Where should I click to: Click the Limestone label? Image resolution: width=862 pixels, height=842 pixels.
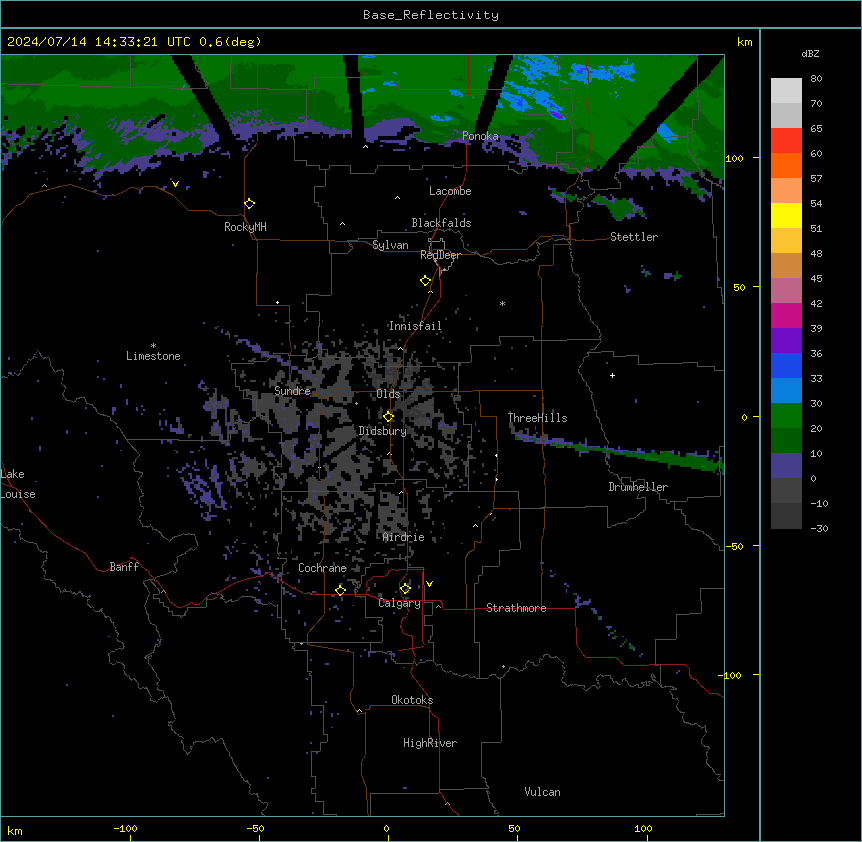click(x=153, y=356)
